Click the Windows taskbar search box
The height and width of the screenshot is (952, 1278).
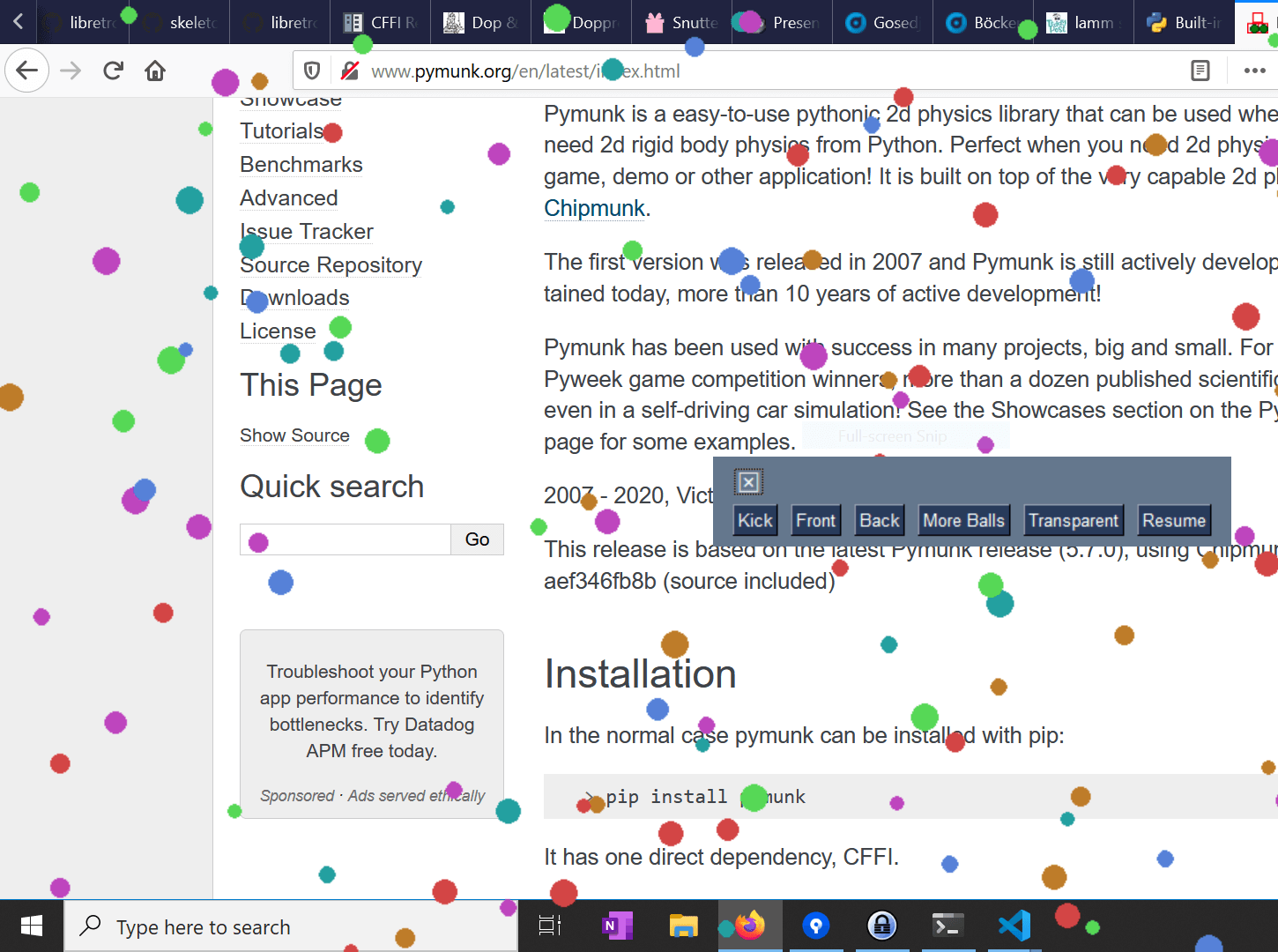click(291, 926)
